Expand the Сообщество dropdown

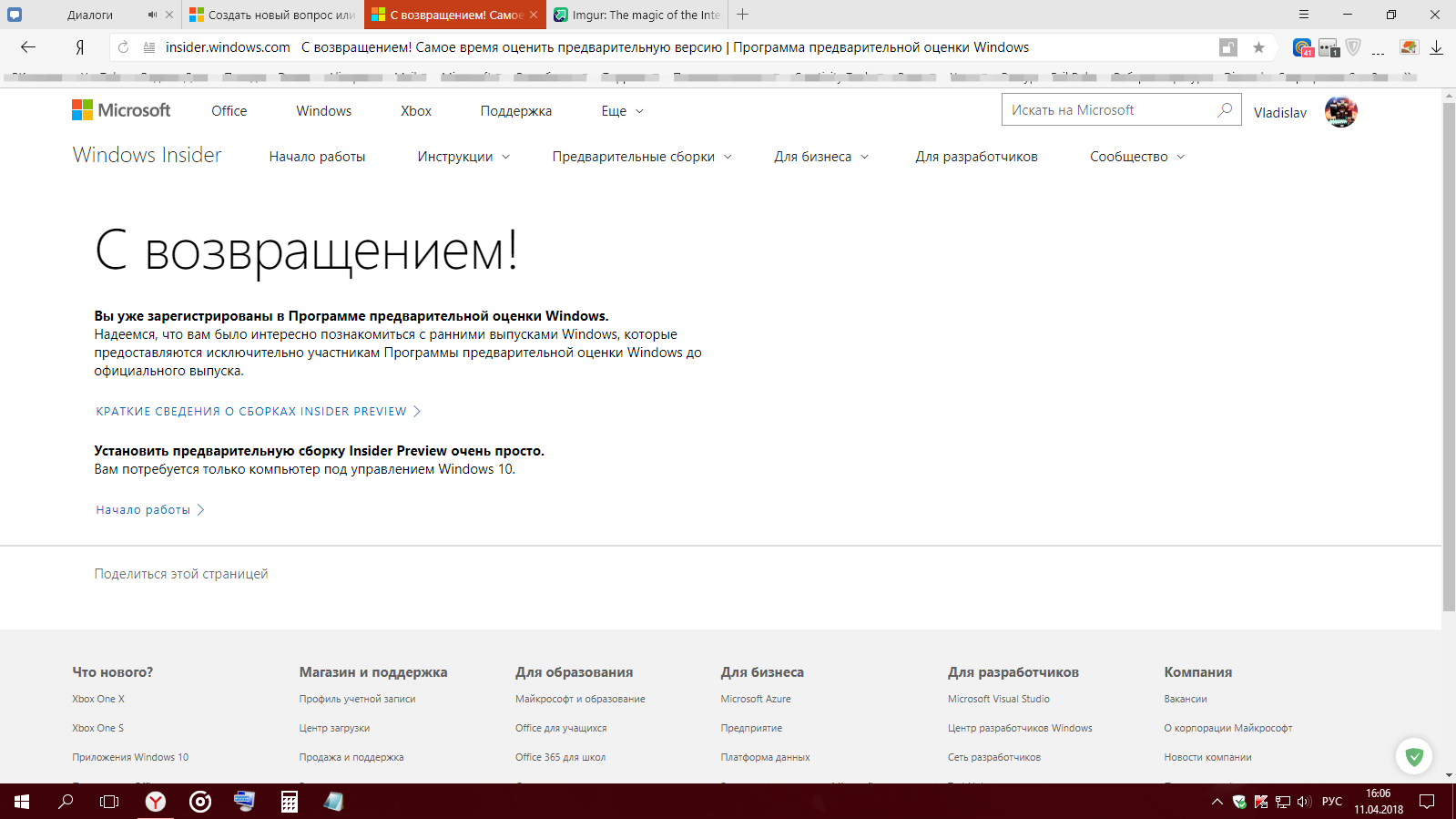tap(1138, 157)
